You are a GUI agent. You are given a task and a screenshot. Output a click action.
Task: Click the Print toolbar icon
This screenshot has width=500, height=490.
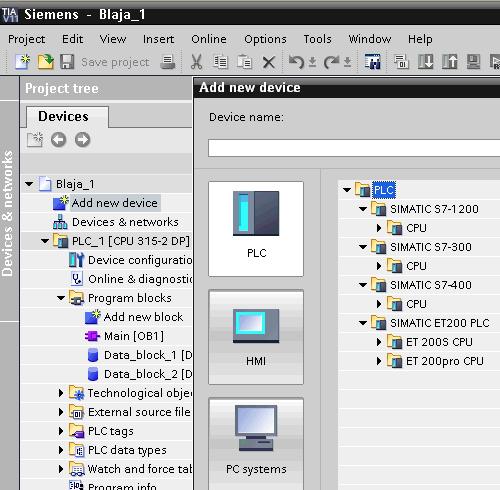(x=168, y=62)
